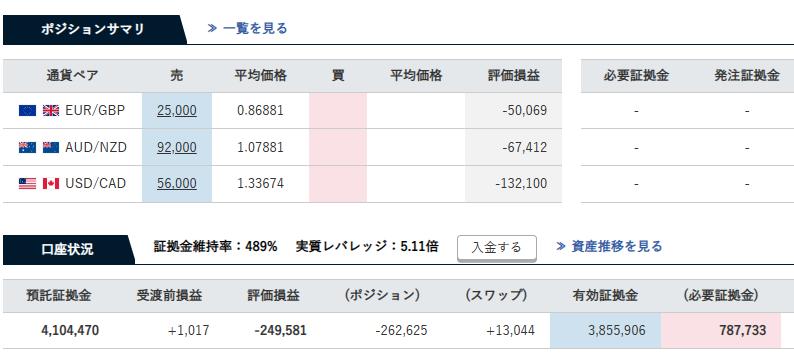
Task: Click the Canada flag icon
Action: [51, 183]
